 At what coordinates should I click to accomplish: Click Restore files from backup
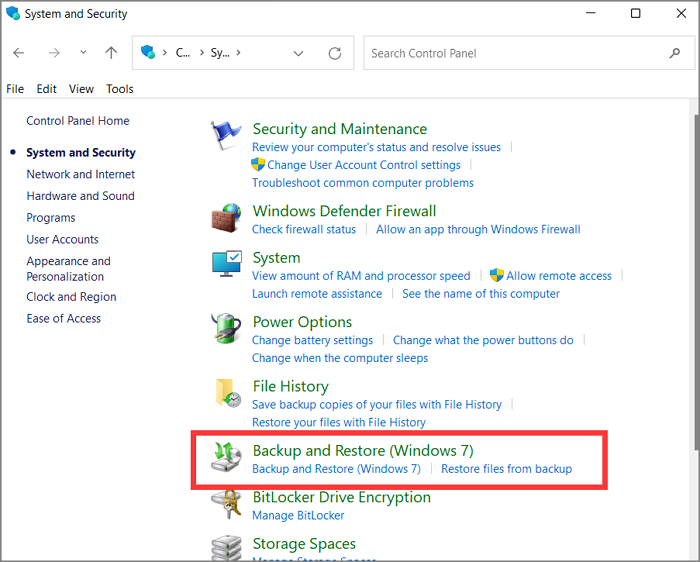coord(506,469)
